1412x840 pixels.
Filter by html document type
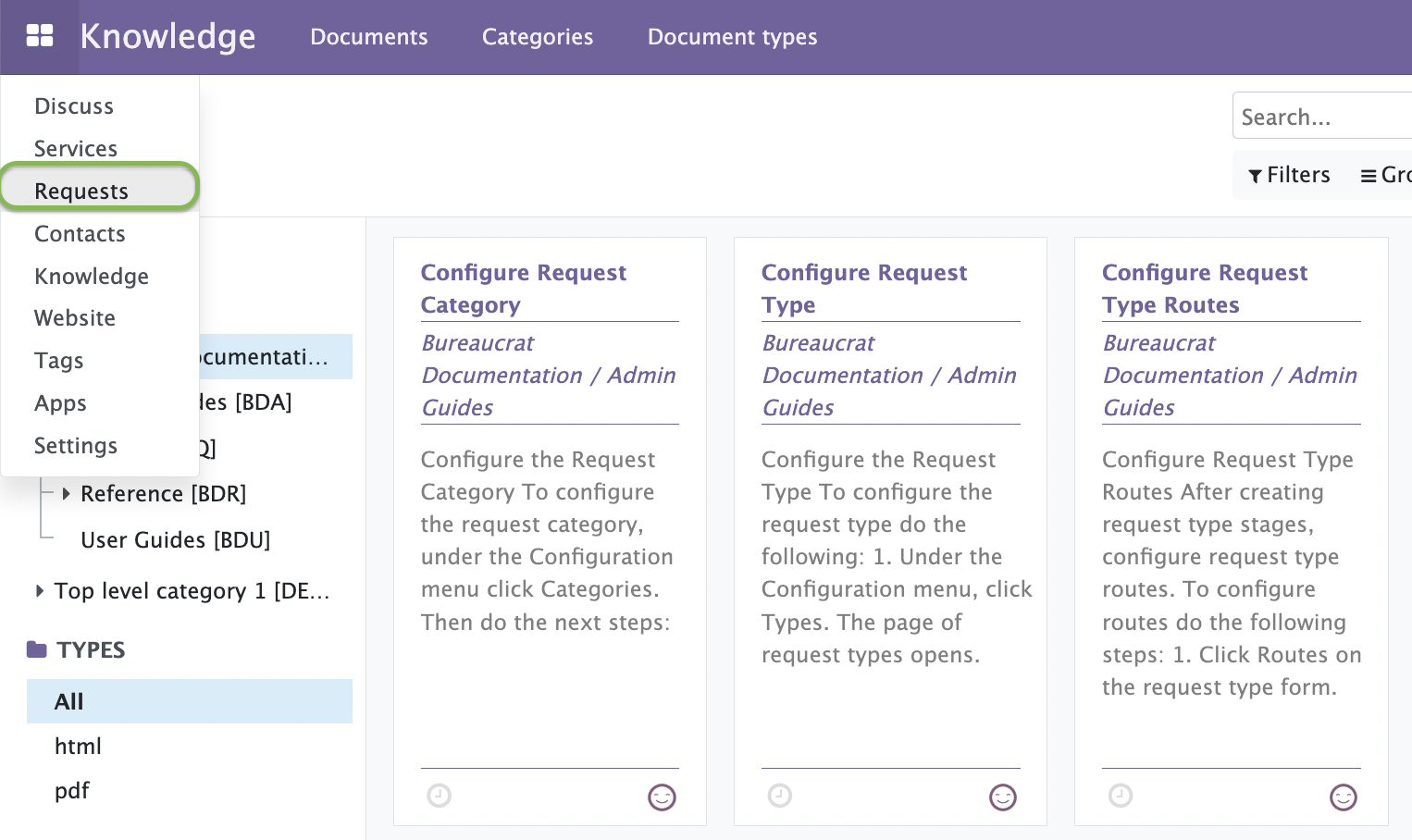tap(78, 746)
